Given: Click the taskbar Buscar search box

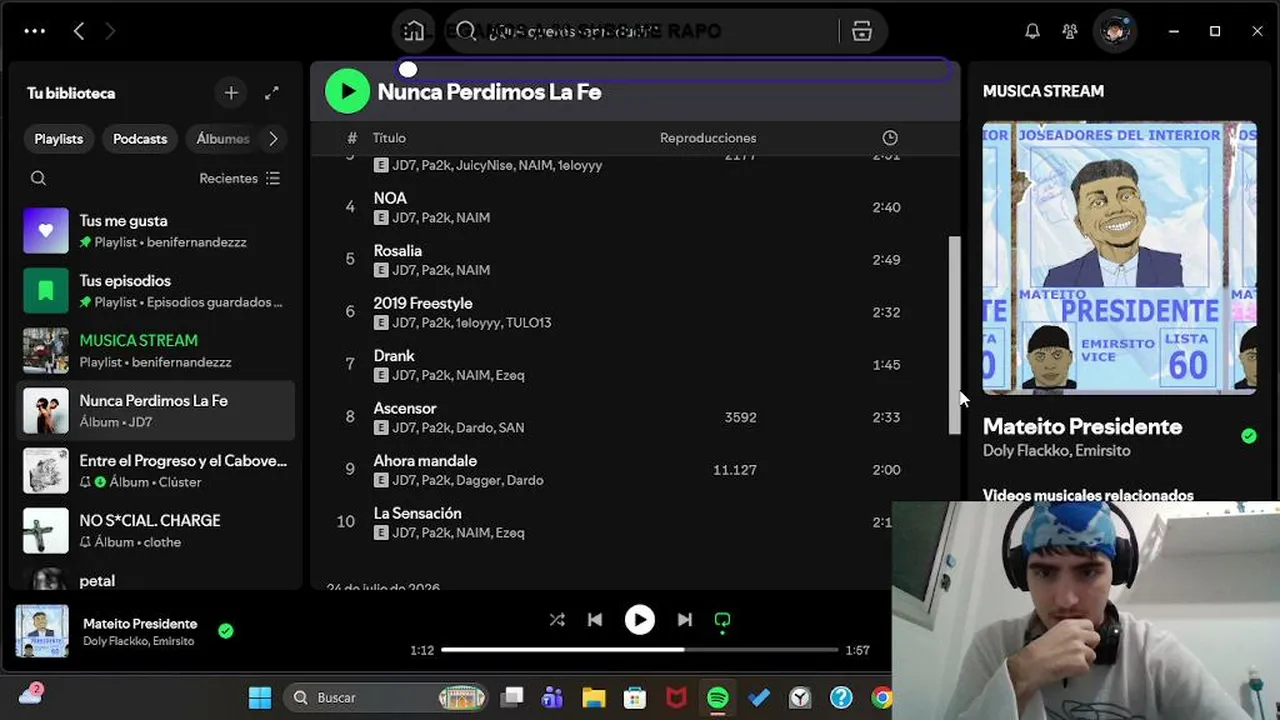Looking at the screenshot, I should (x=387, y=697).
